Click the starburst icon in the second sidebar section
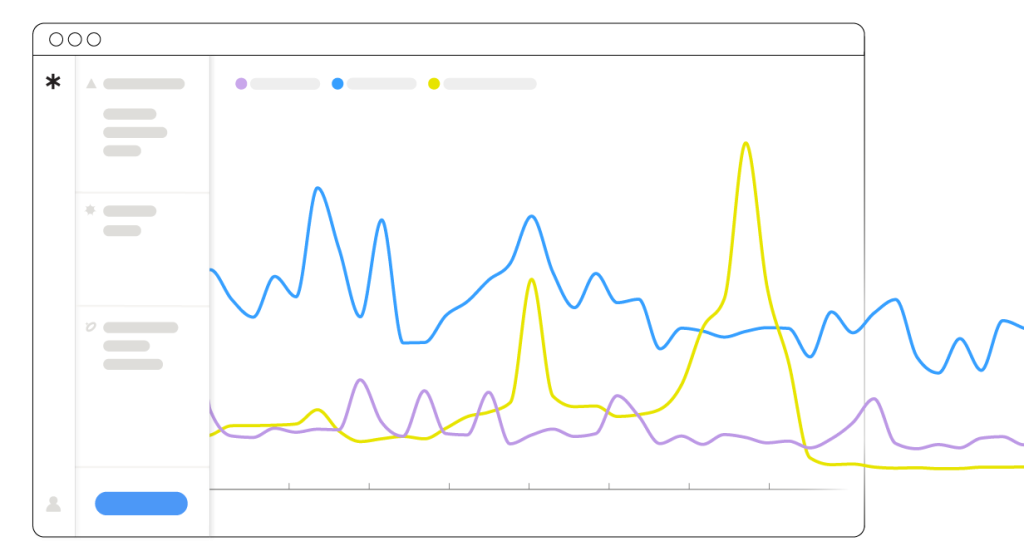1024x556 pixels. [x=91, y=211]
